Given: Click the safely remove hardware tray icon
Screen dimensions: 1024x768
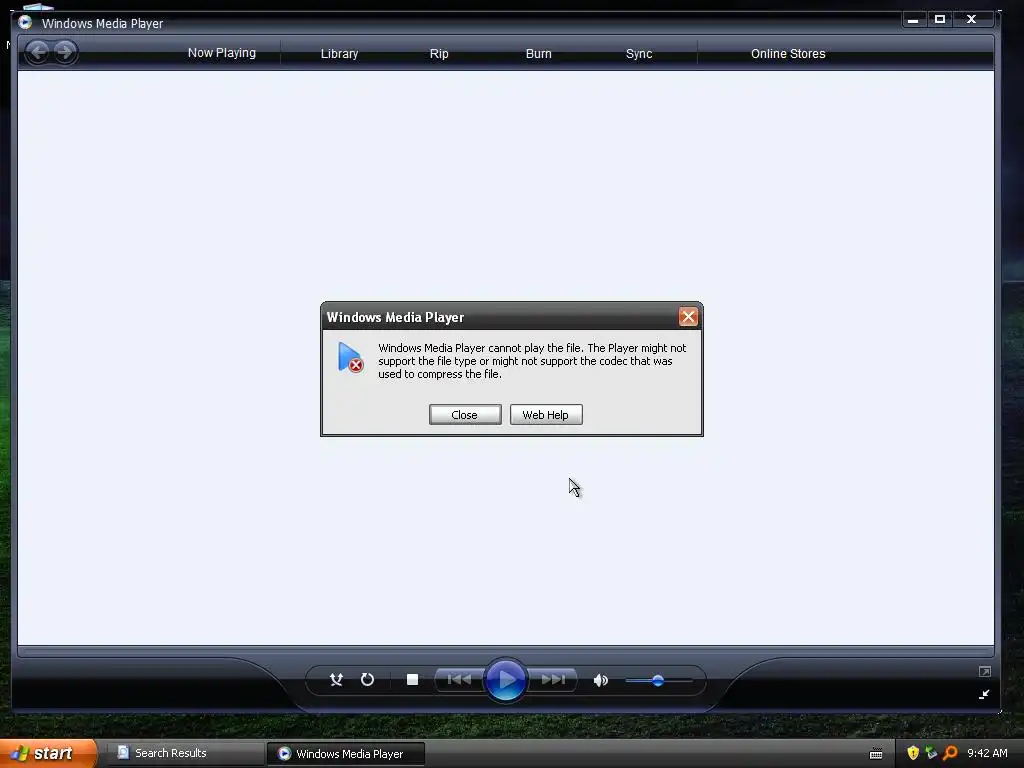Looking at the screenshot, I should pos(931,753).
